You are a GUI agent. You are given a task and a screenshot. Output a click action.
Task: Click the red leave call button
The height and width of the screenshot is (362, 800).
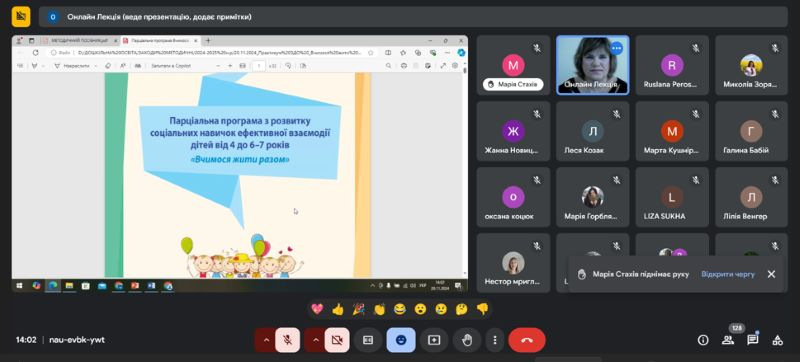(527, 340)
